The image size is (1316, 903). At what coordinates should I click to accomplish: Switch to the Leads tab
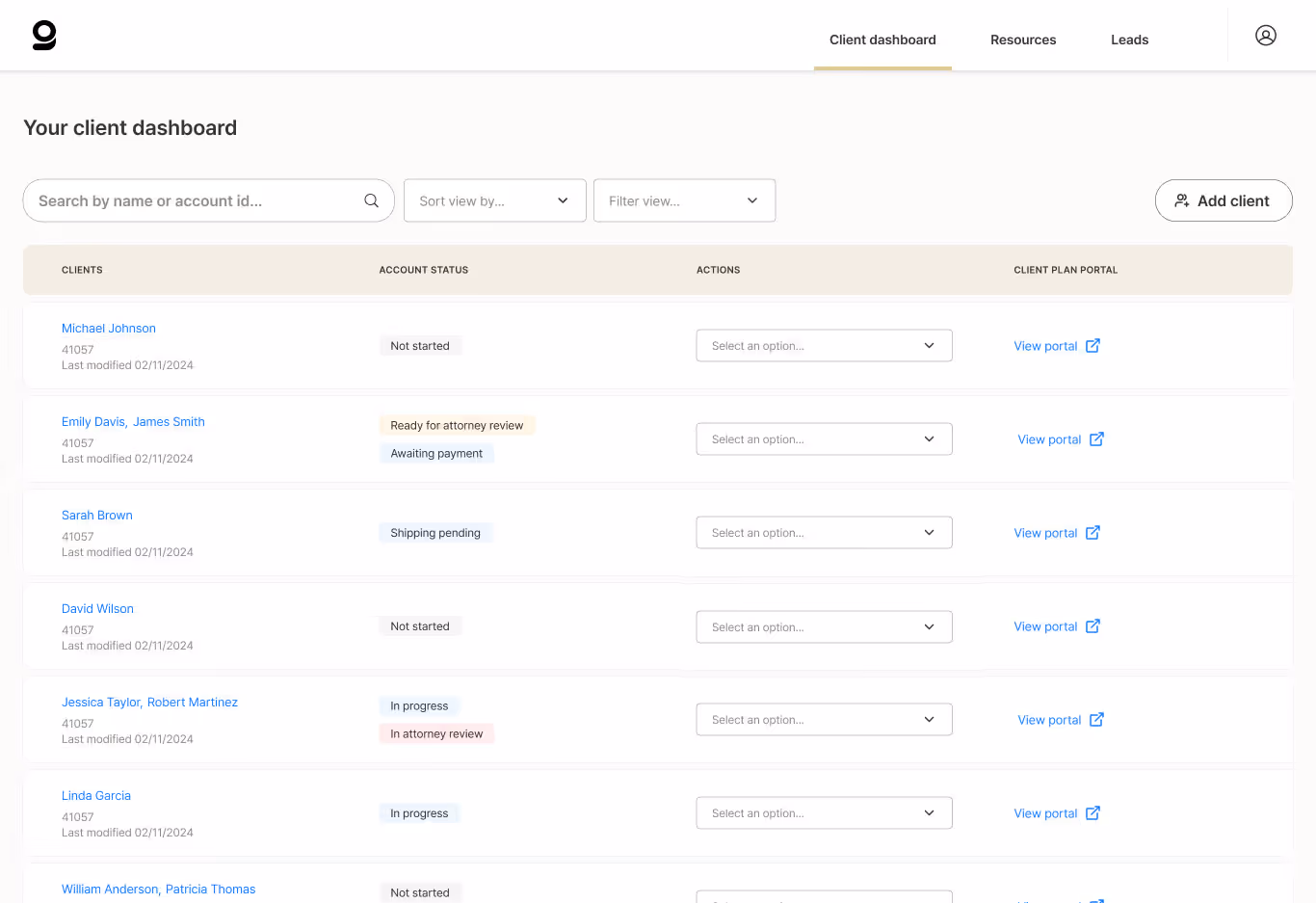pos(1129,40)
